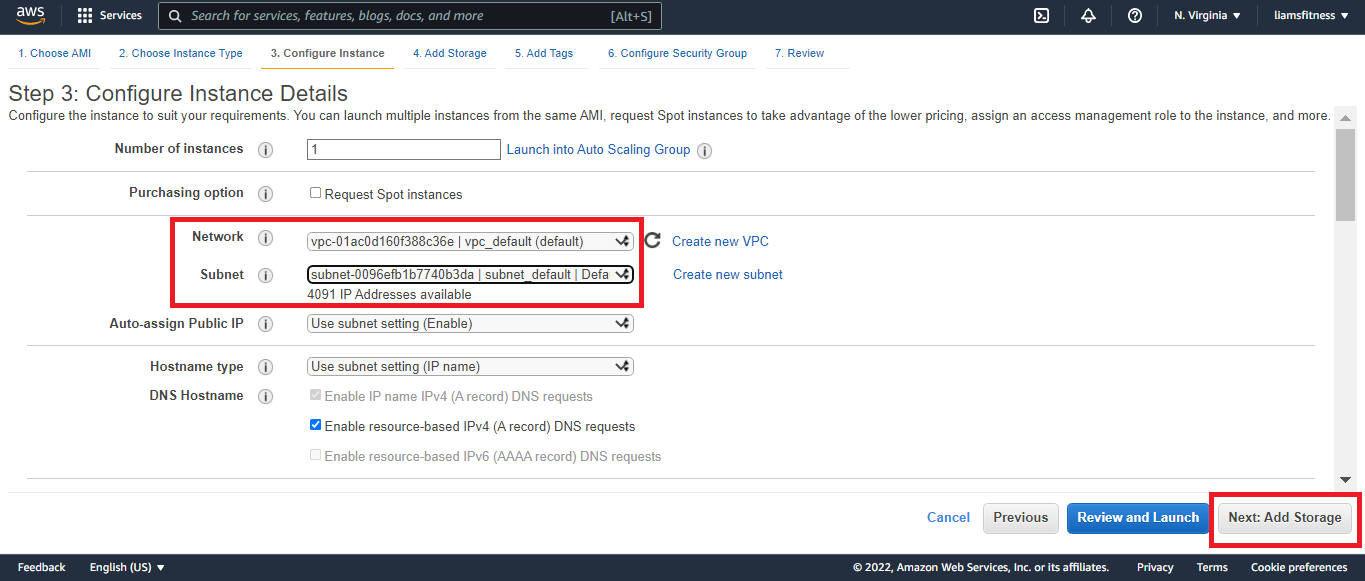Open the N. Virginia region menu
1365x581 pixels.
1207,16
